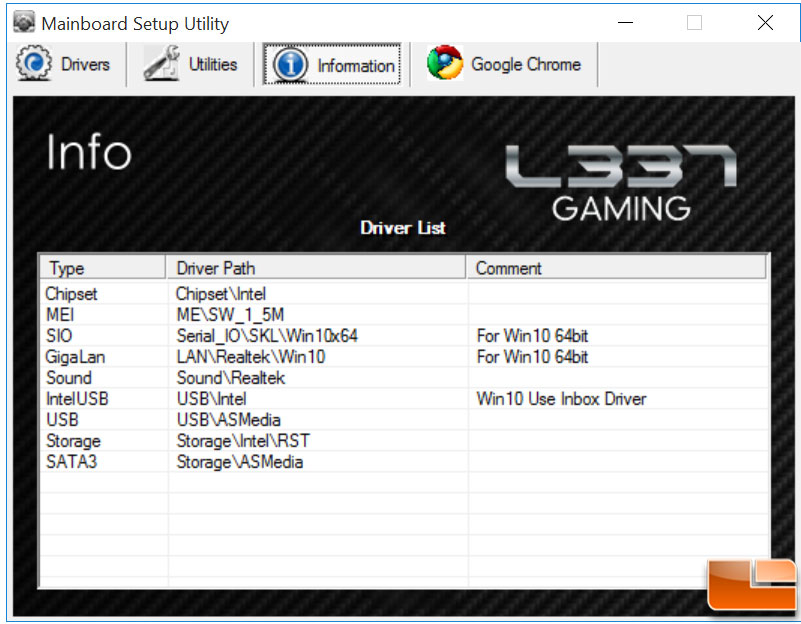
Task: Select the SIO type entry
Action: 59,335
